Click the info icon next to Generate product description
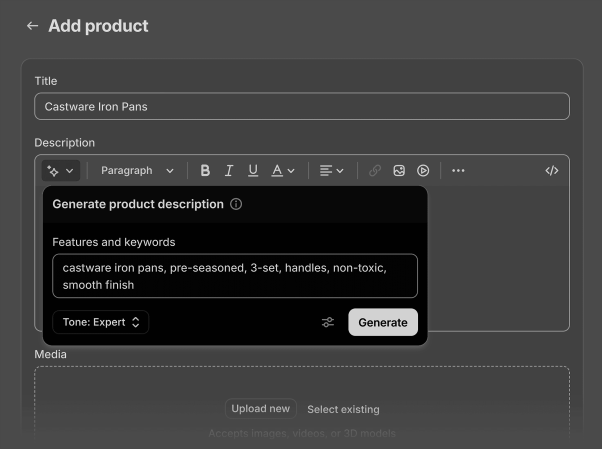602x449 pixels. 236,204
